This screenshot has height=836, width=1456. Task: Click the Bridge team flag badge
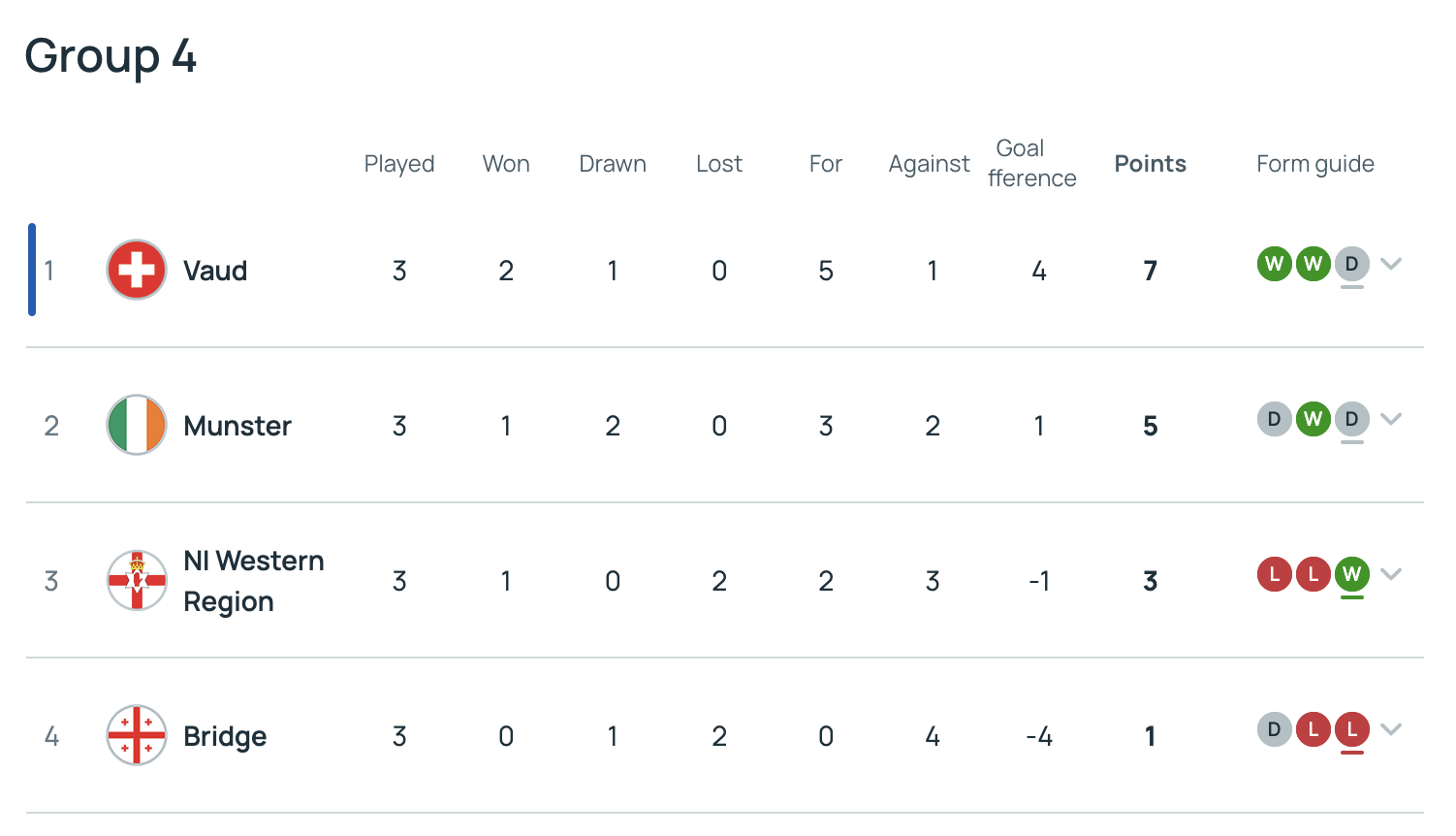(x=137, y=735)
